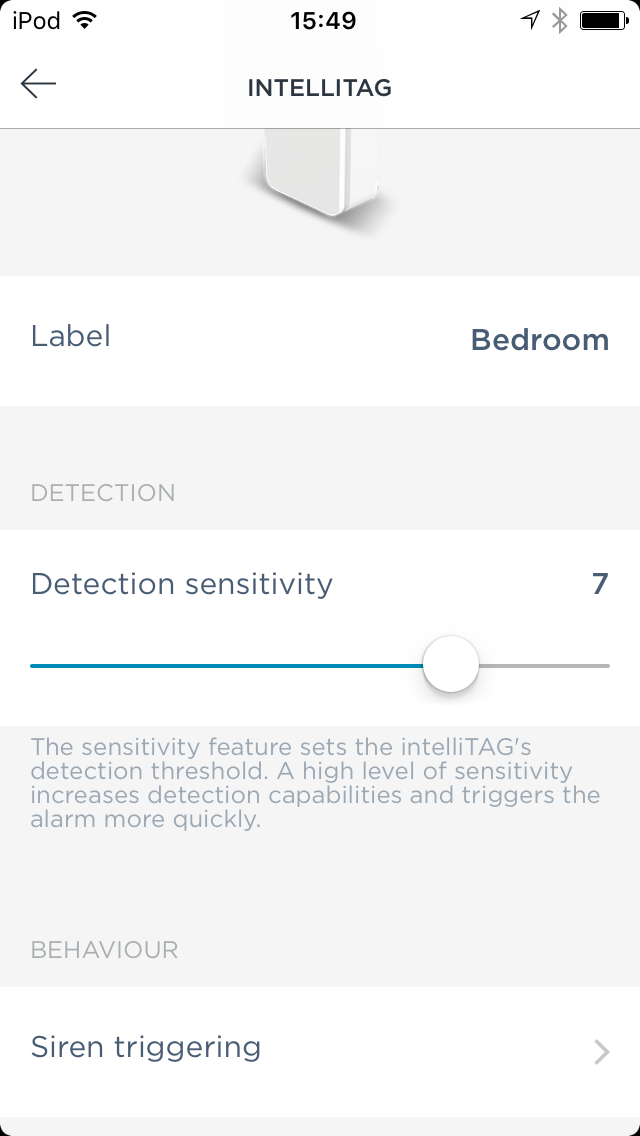640x1136 pixels.
Task: Tap the slider track near its minimum end
Action: (x=60, y=663)
